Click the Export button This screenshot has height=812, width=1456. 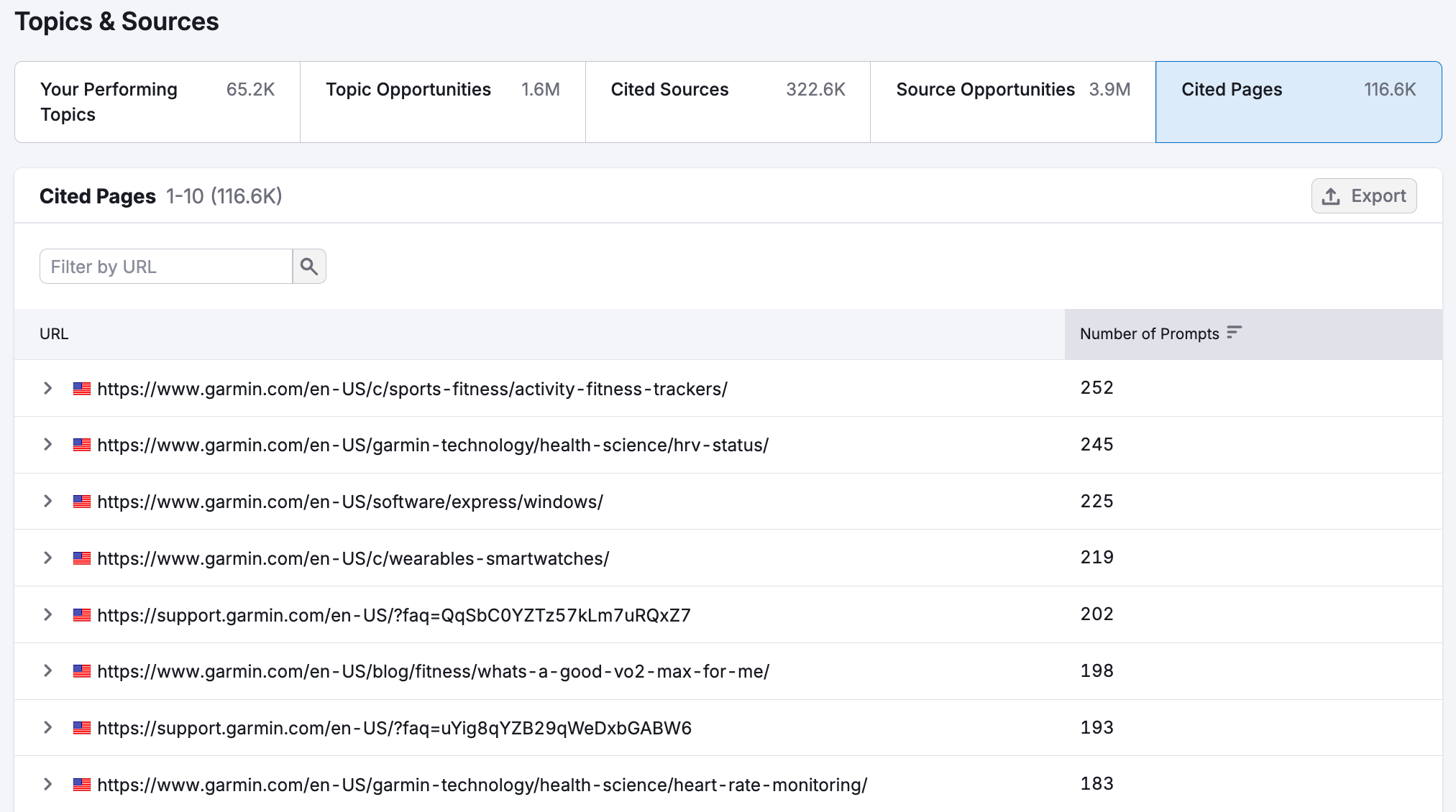(1364, 196)
